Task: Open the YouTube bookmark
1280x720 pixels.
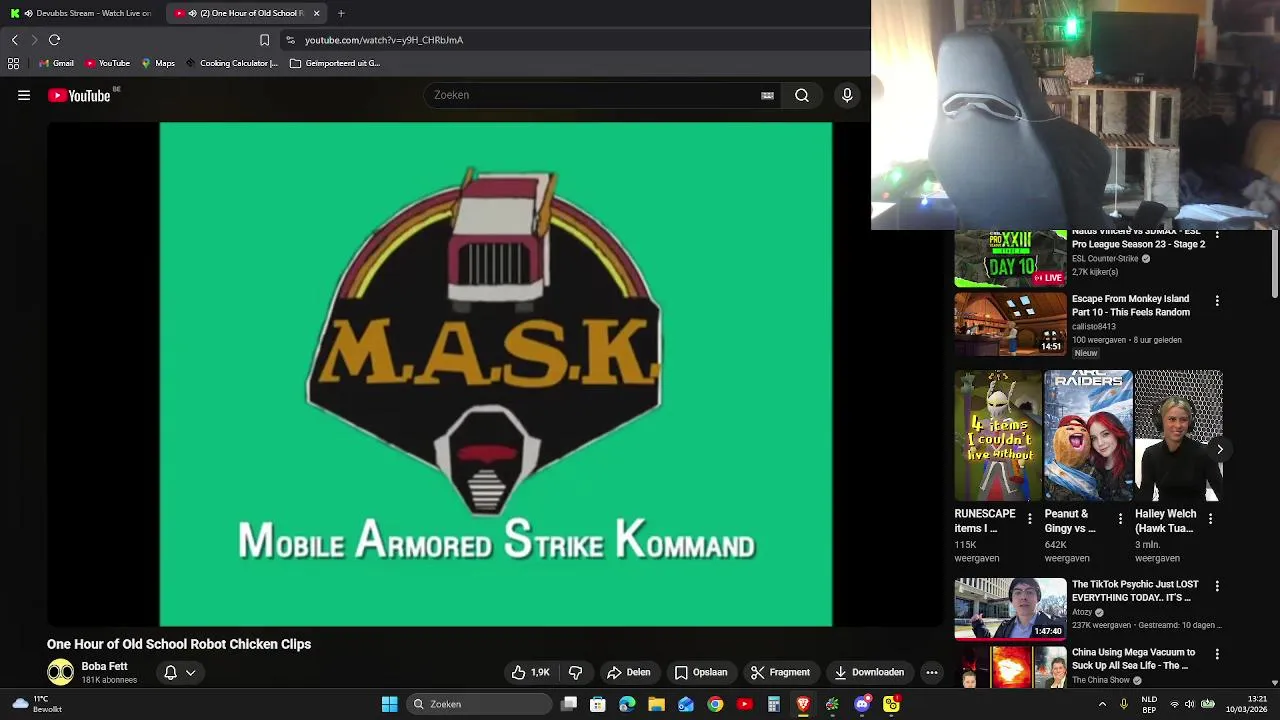Action: pyautogui.click(x=107, y=63)
